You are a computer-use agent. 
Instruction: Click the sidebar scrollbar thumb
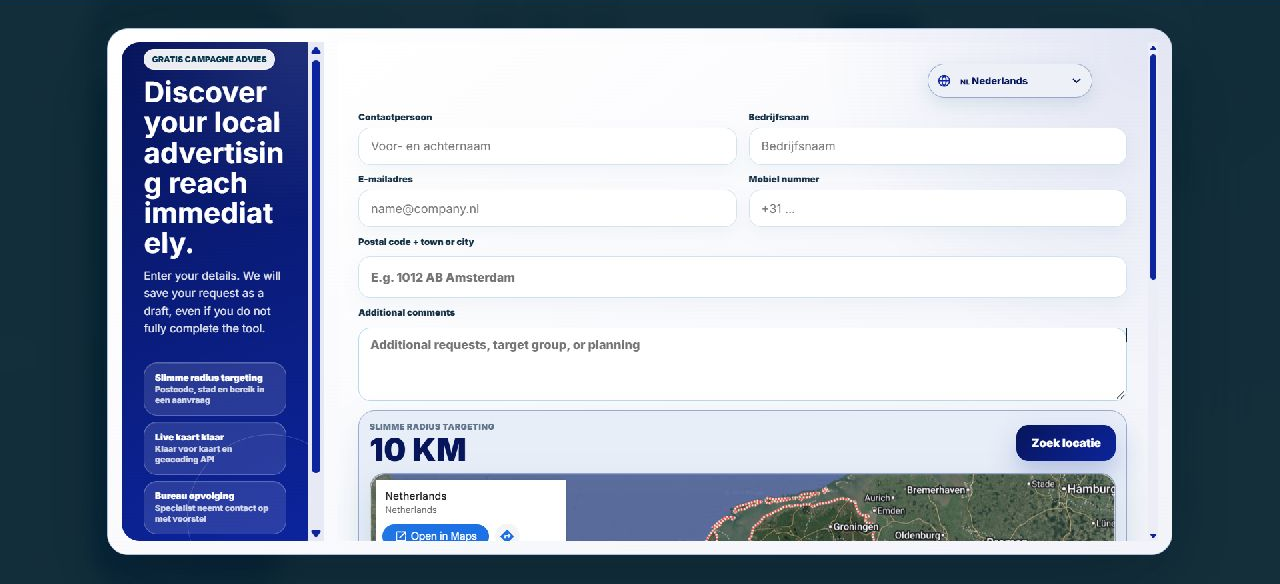pos(316,266)
